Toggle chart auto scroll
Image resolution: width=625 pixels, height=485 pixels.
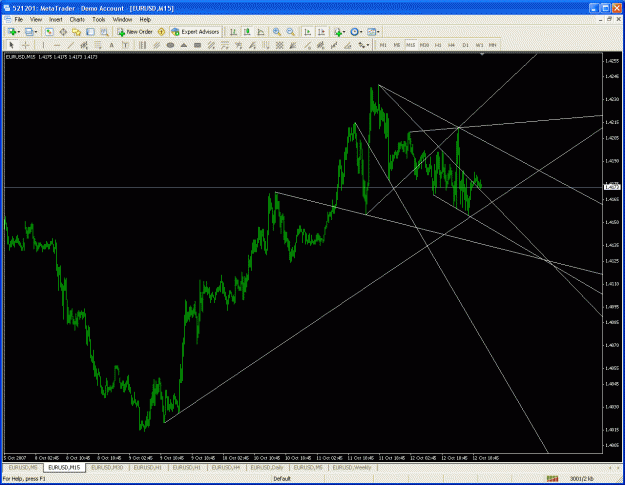tap(307, 32)
